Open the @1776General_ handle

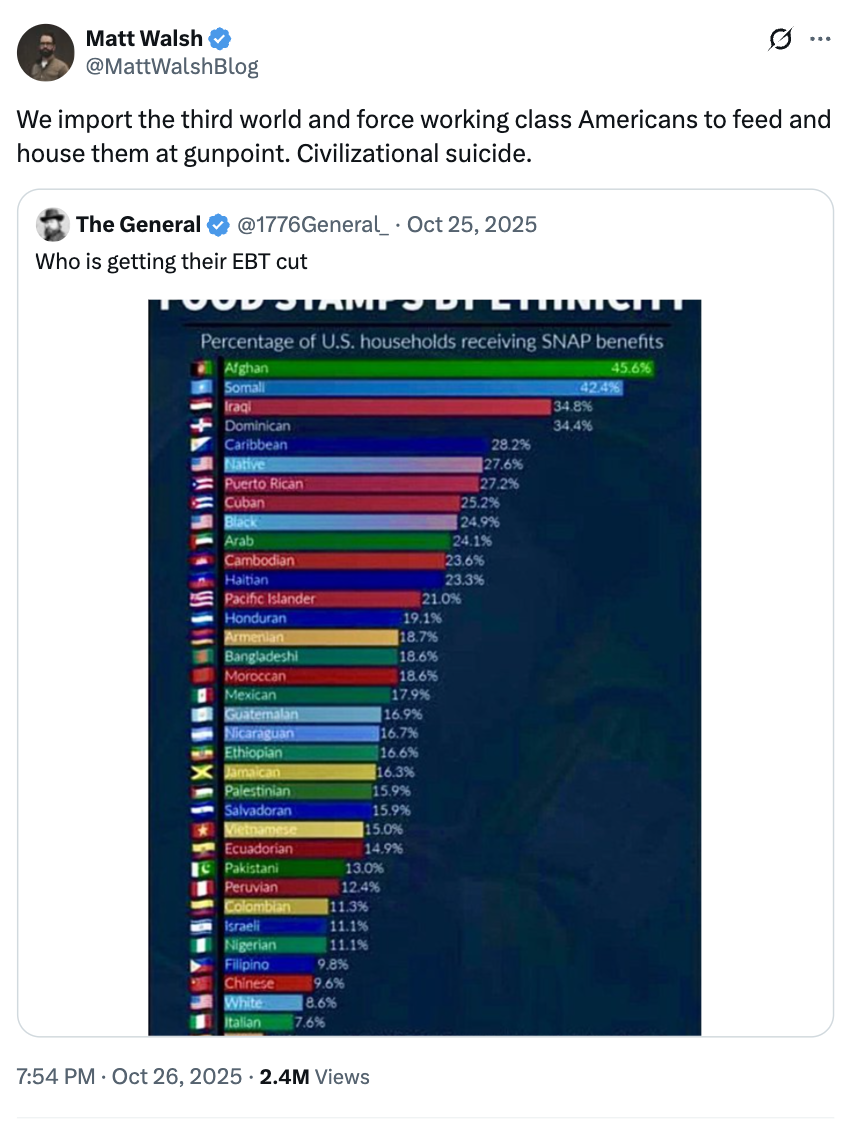(311, 225)
